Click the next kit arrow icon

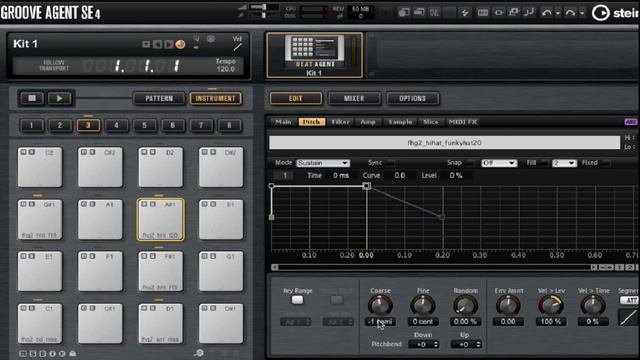tap(168, 44)
